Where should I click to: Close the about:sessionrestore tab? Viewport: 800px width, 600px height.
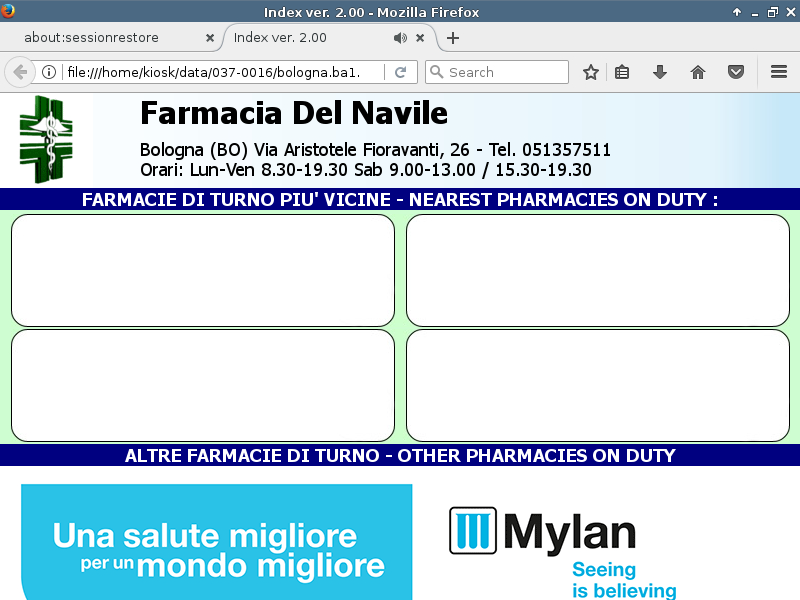pyautogui.click(x=210, y=38)
